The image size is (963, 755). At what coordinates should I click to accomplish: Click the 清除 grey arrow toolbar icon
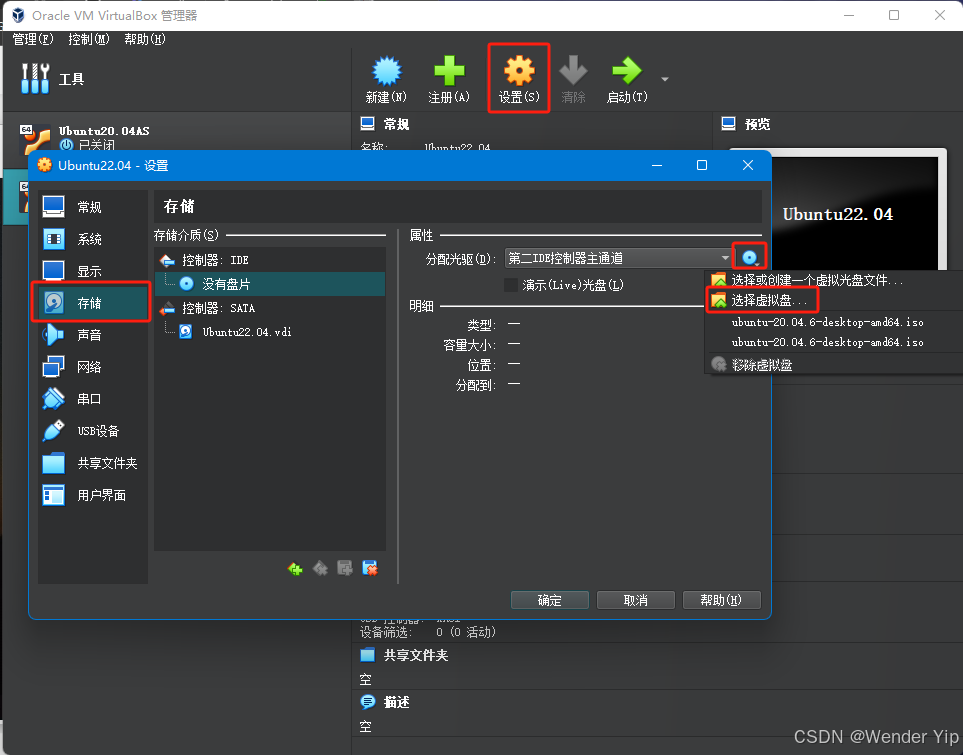pyautogui.click(x=573, y=79)
